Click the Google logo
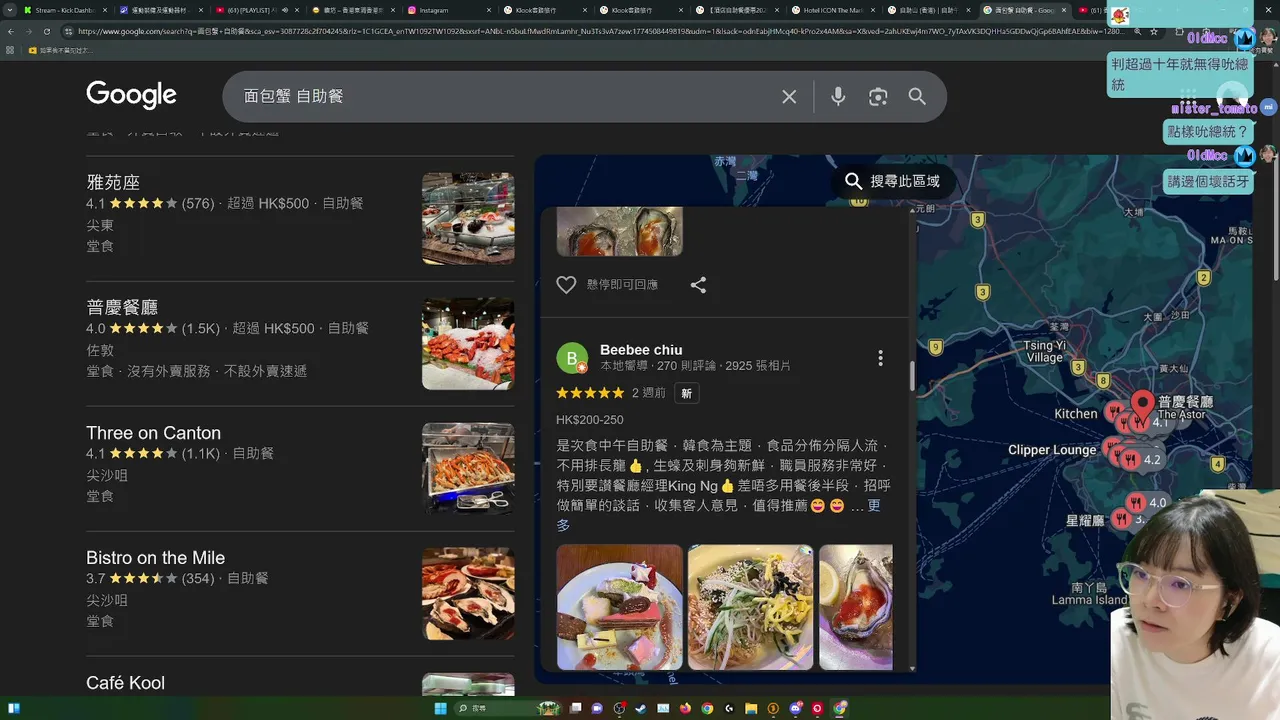The width and height of the screenshot is (1280, 720). click(x=131, y=95)
